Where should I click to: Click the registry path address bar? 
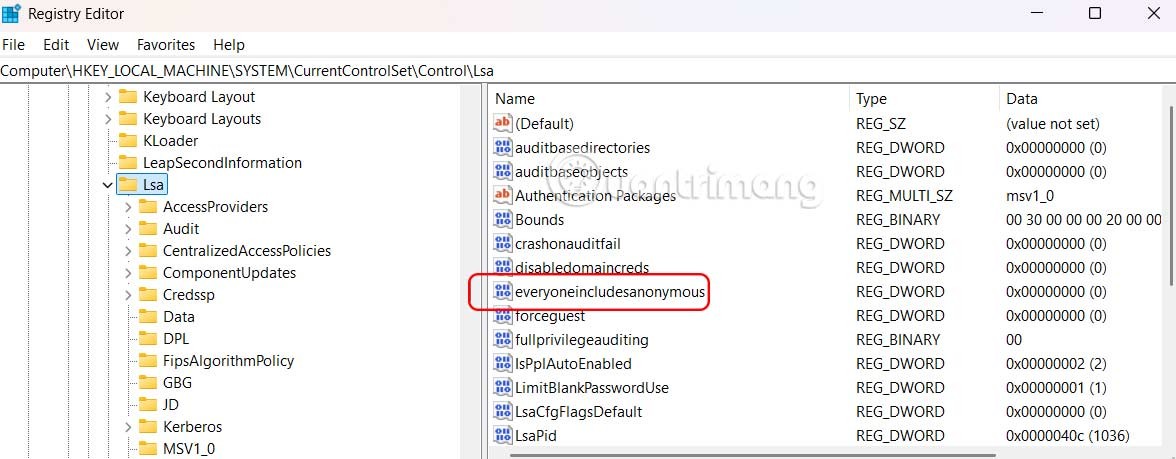(x=588, y=71)
